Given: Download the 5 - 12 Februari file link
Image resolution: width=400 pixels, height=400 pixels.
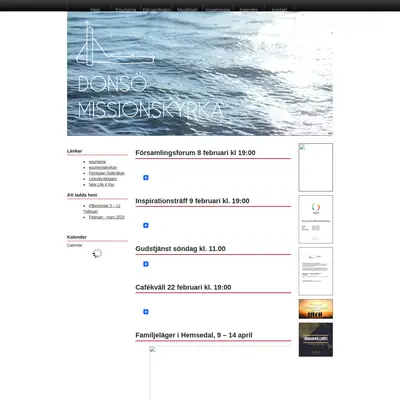Looking at the screenshot, I should point(102,209).
